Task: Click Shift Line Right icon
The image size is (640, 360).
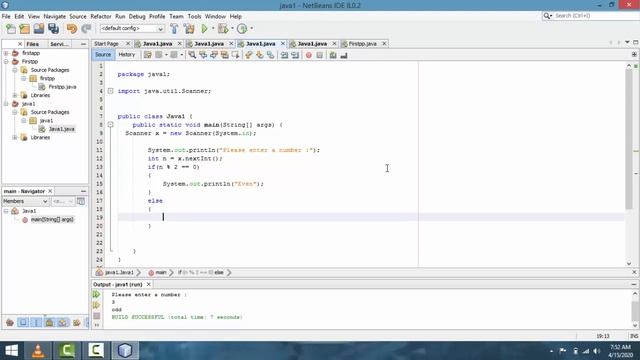Action: pos(295,55)
